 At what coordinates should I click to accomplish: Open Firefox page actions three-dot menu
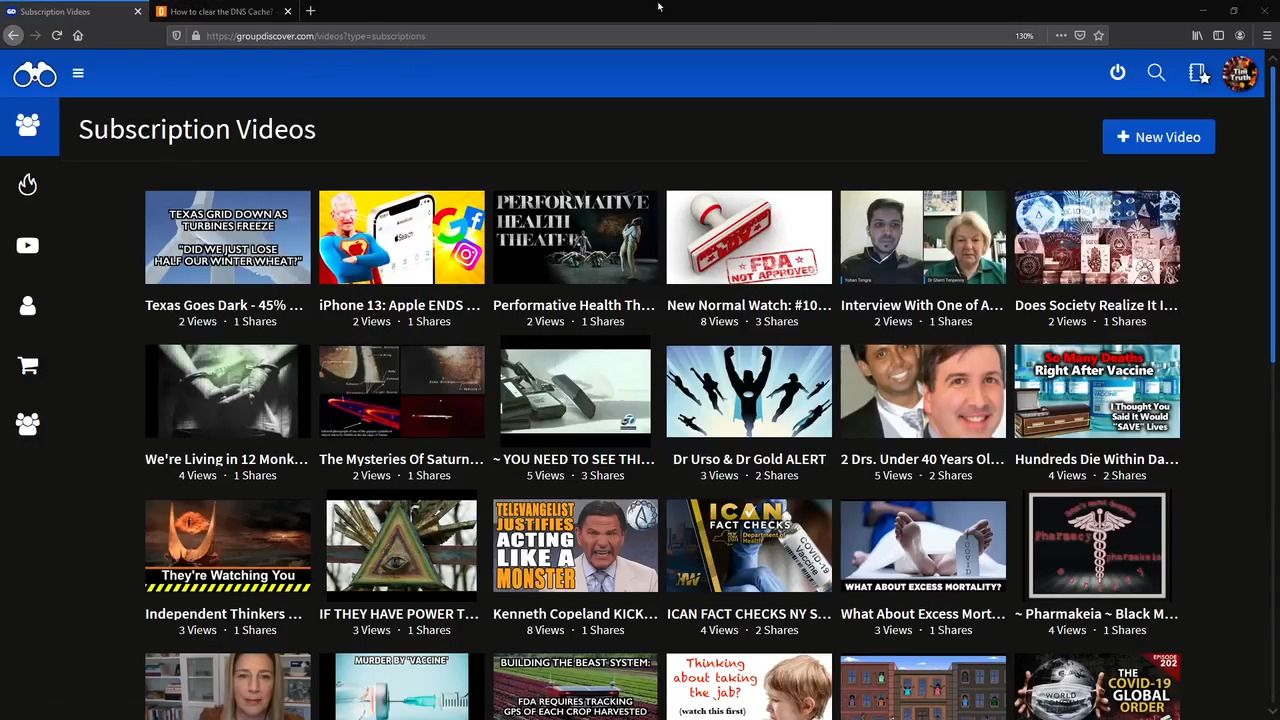tap(1061, 36)
